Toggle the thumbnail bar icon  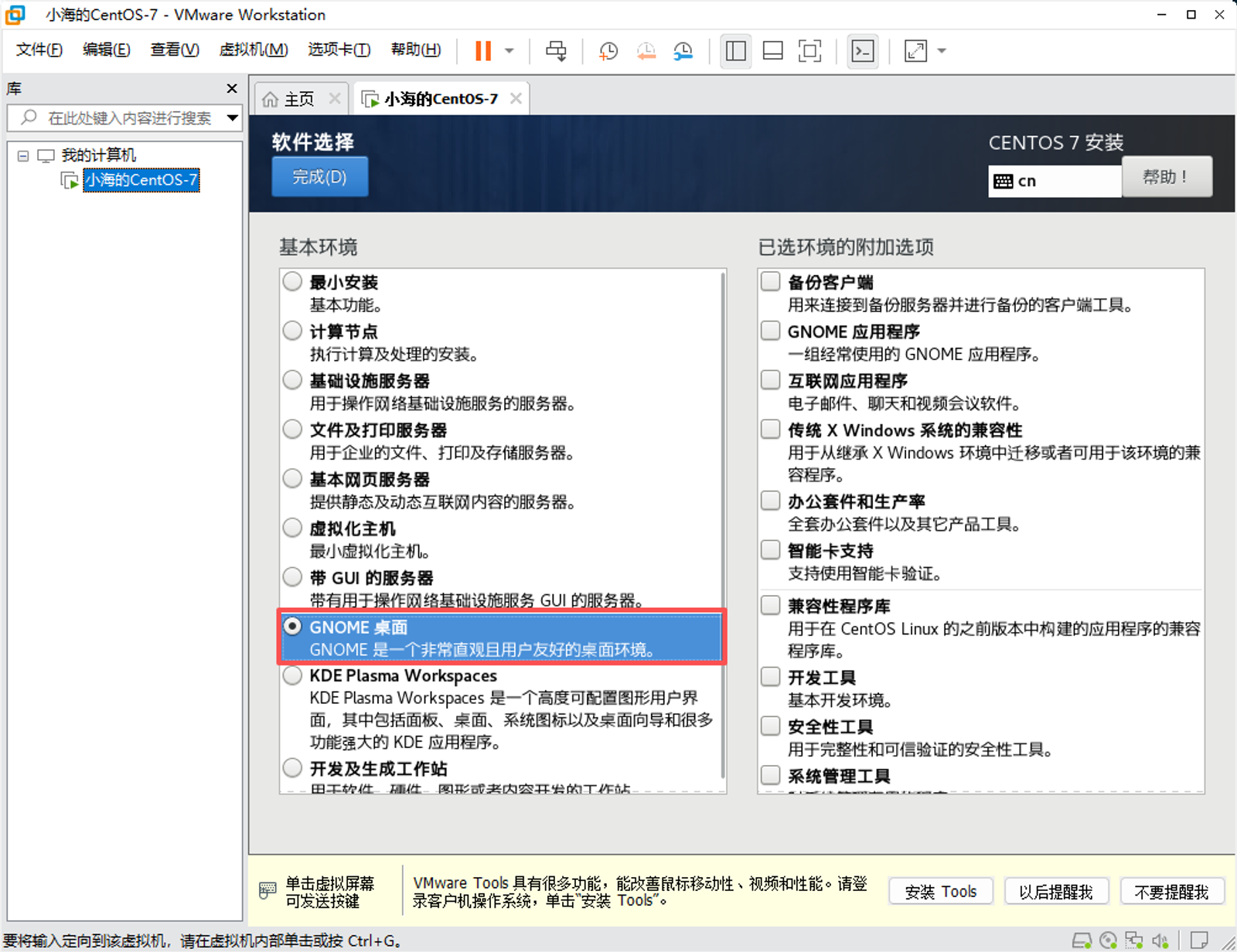point(772,51)
